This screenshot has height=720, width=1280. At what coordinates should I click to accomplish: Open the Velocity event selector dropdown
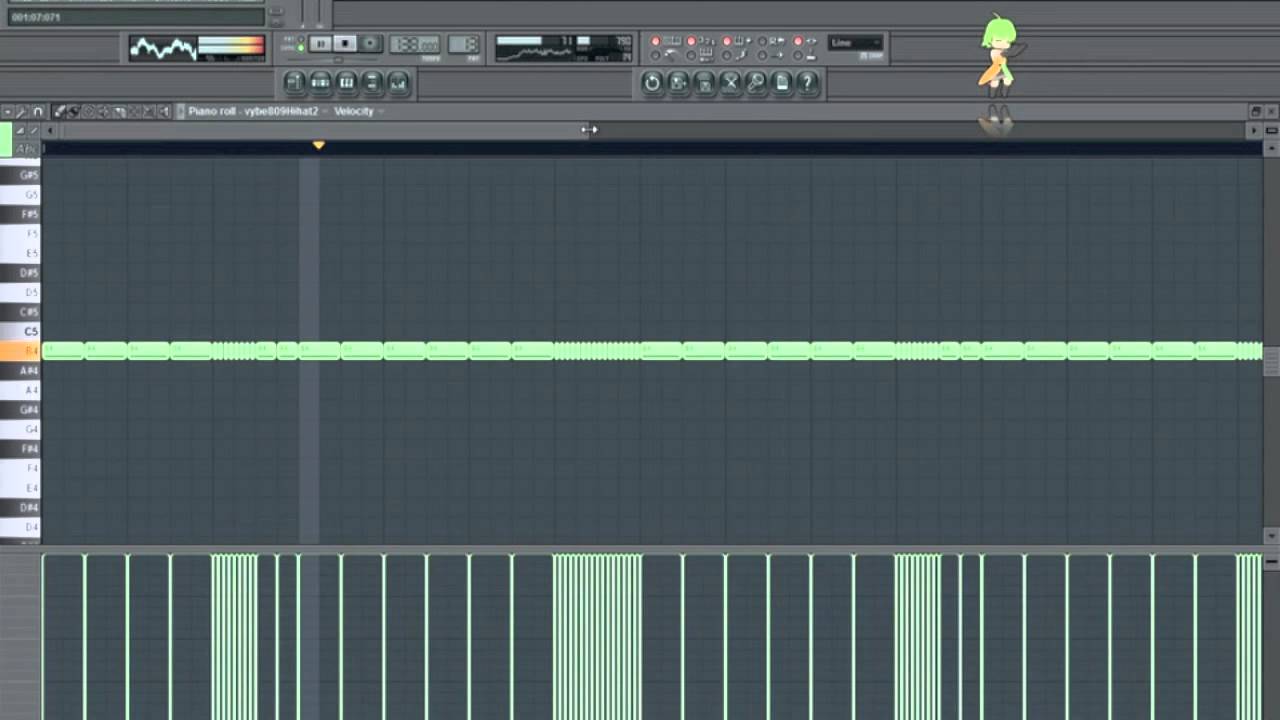coord(359,111)
